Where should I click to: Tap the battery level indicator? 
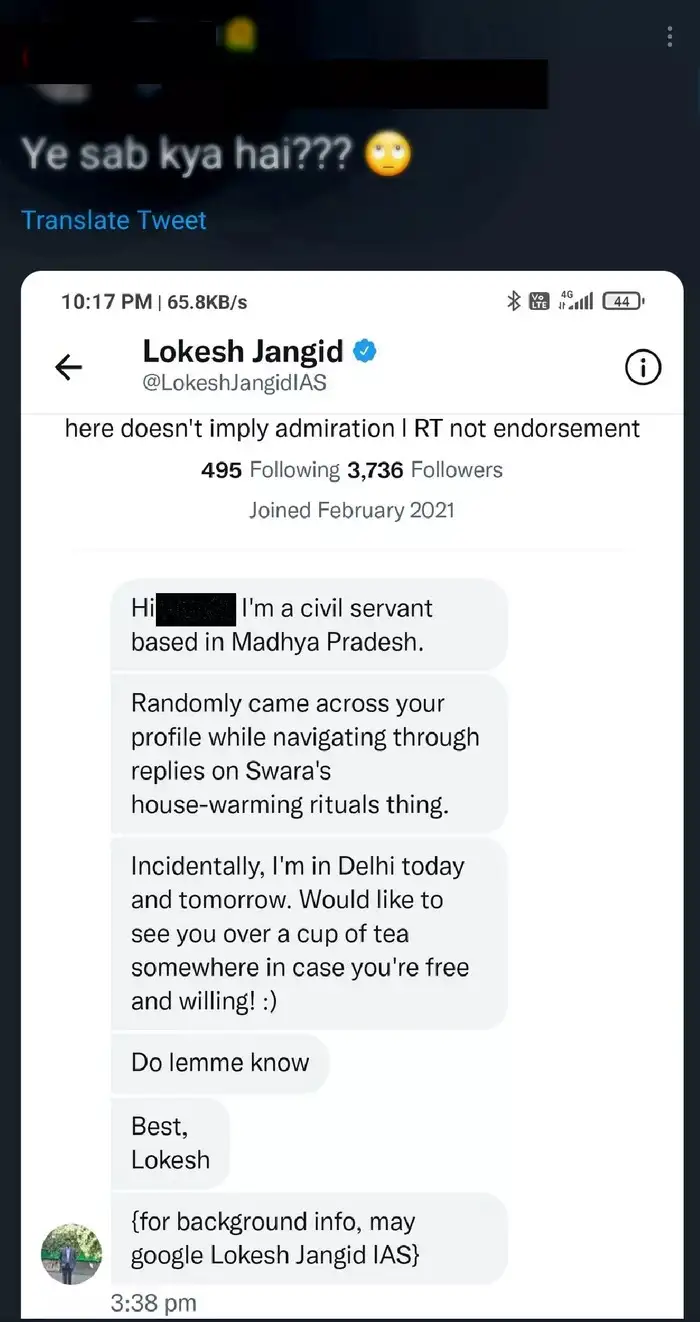tap(626, 300)
